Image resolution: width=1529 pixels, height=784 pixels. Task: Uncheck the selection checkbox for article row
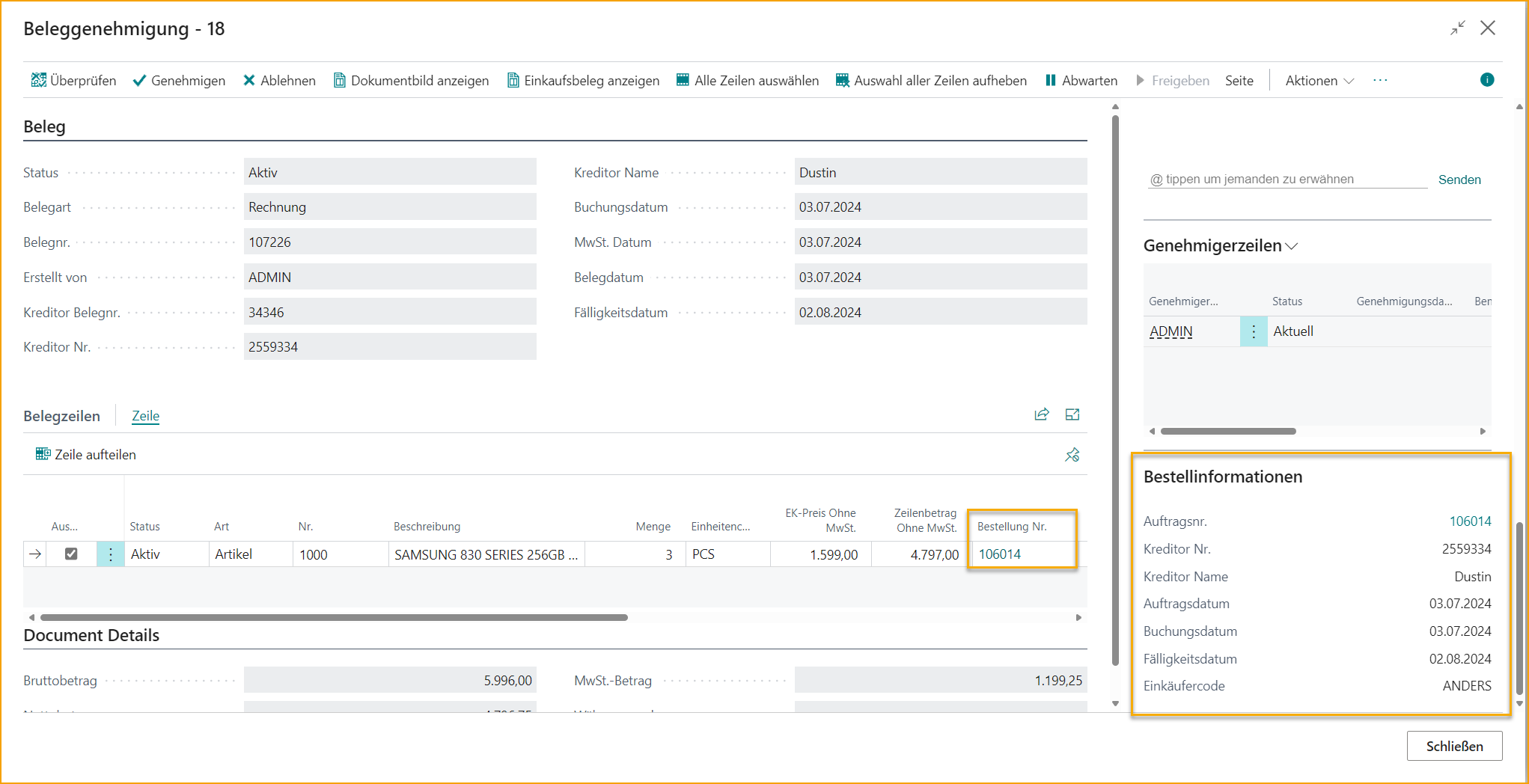coord(71,554)
